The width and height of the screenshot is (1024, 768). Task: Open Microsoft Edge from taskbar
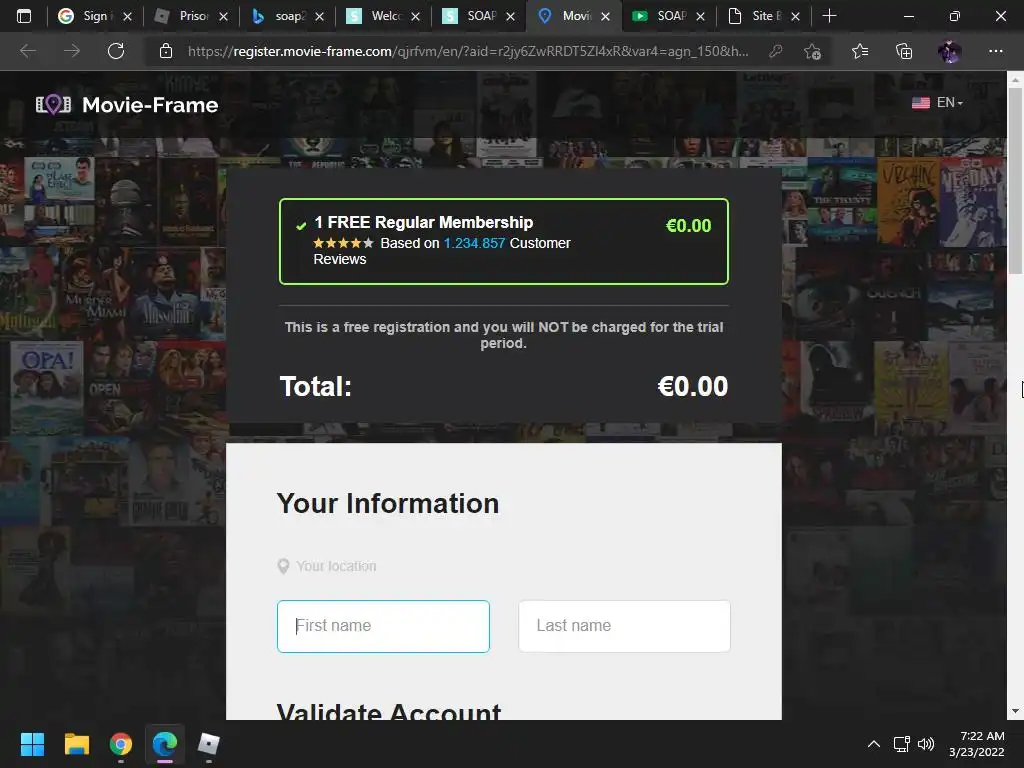click(x=165, y=744)
